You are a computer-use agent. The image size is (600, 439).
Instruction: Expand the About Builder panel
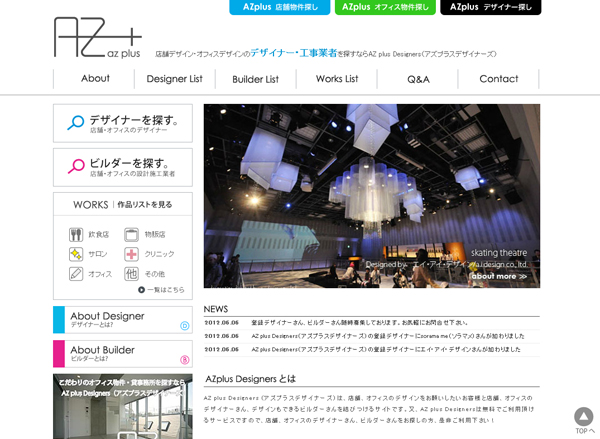click(x=123, y=354)
